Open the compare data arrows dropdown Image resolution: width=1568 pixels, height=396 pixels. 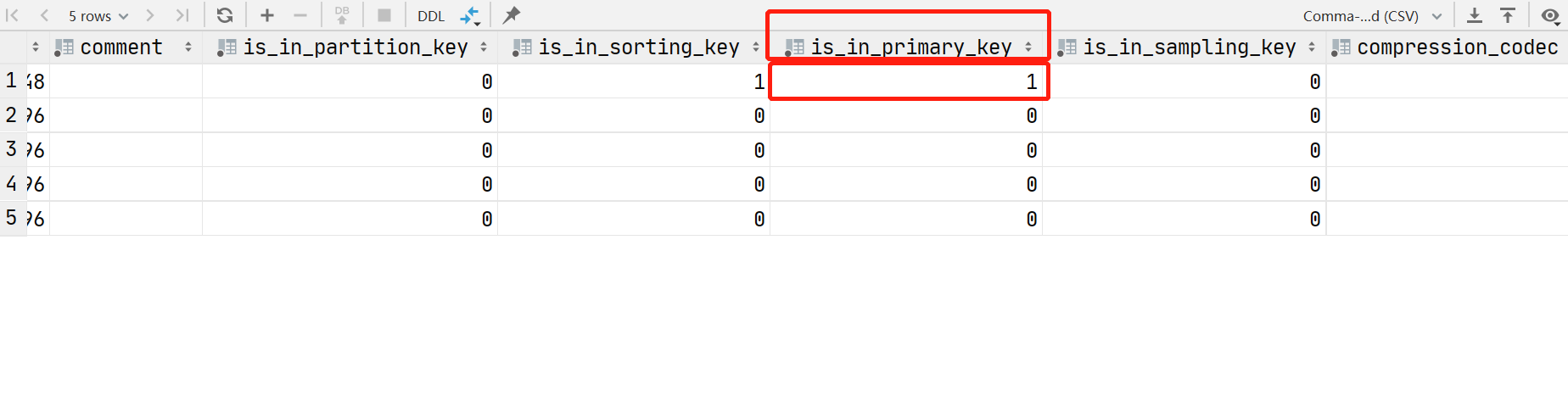point(470,15)
